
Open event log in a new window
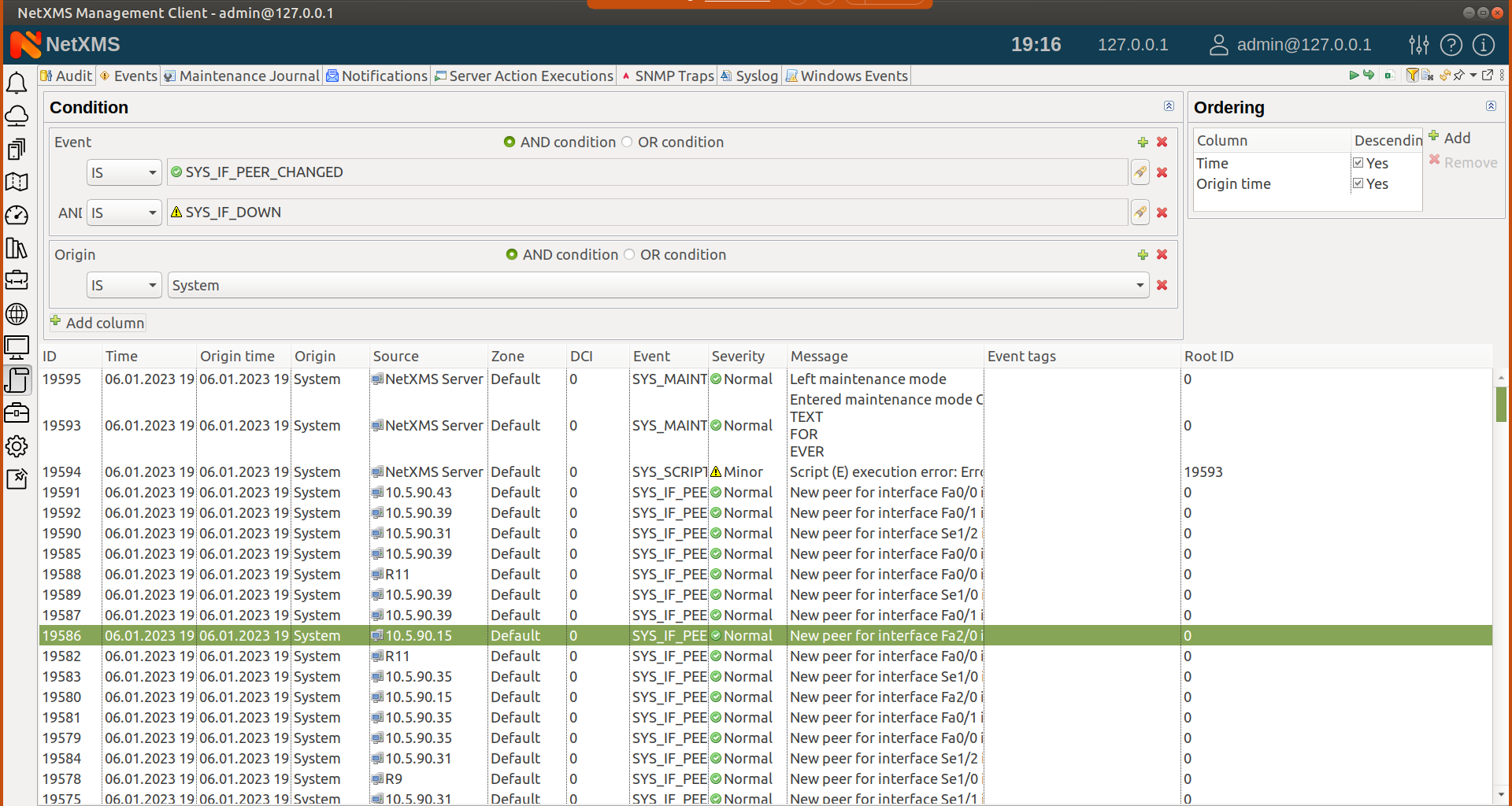pos(1488,76)
